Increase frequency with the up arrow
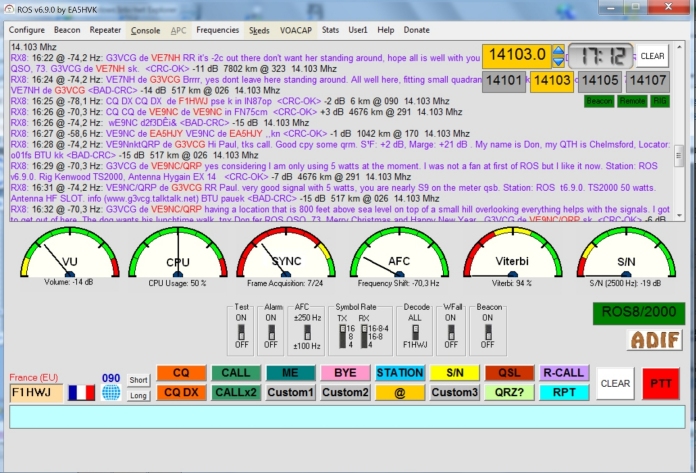 tap(559, 49)
